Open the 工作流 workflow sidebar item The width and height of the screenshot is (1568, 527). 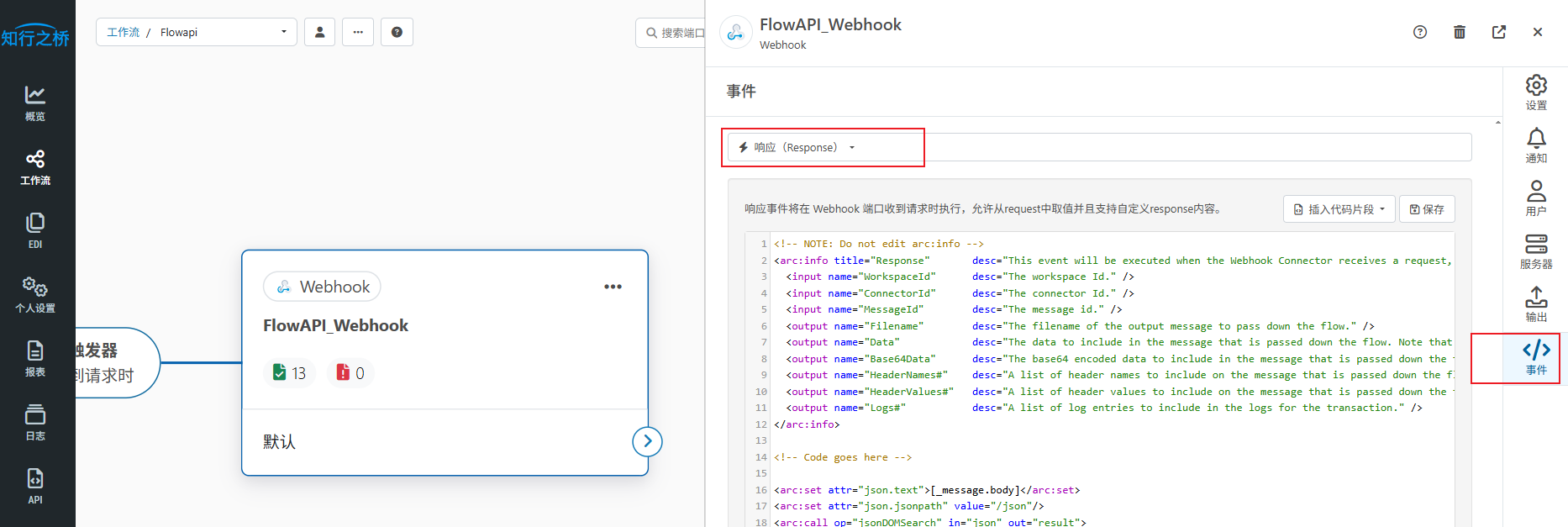click(x=35, y=167)
